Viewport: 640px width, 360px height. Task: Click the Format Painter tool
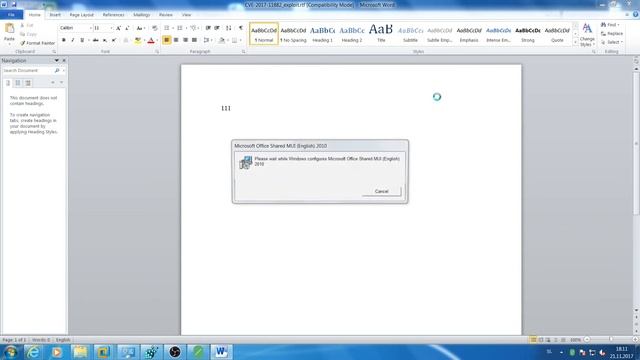pyautogui.click(x=37, y=43)
